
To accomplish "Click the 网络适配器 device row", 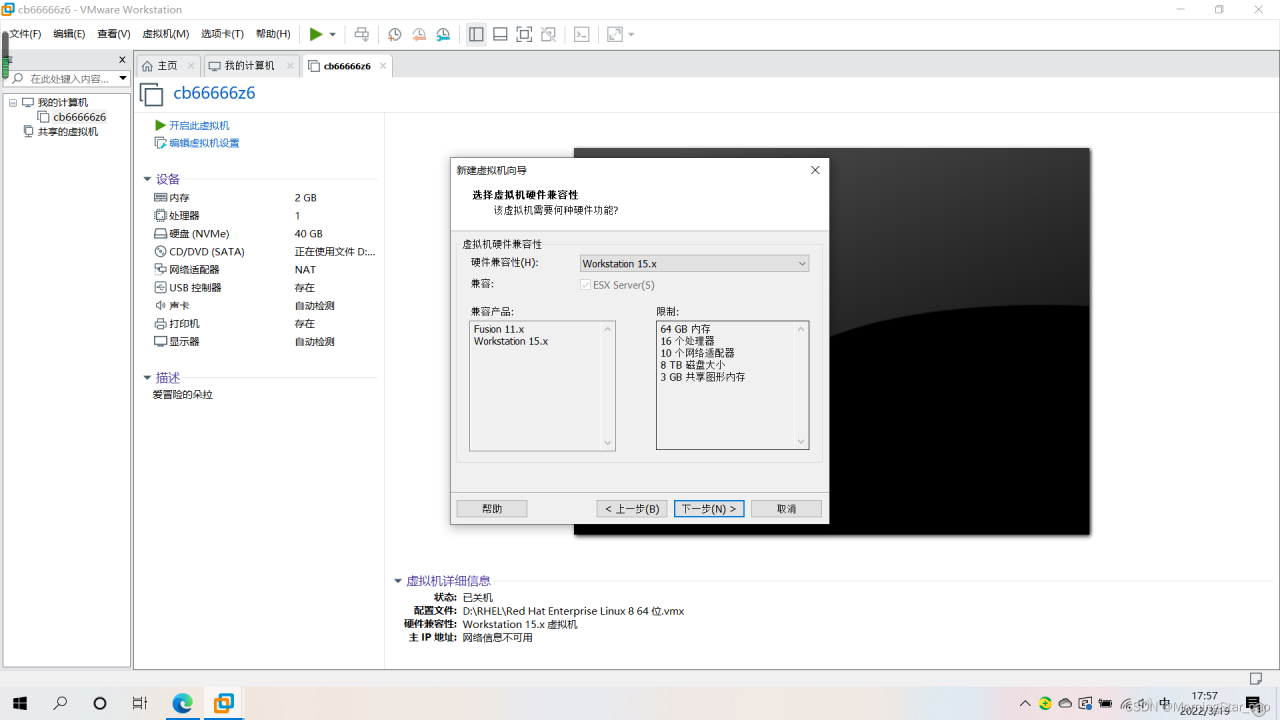I will coord(265,270).
